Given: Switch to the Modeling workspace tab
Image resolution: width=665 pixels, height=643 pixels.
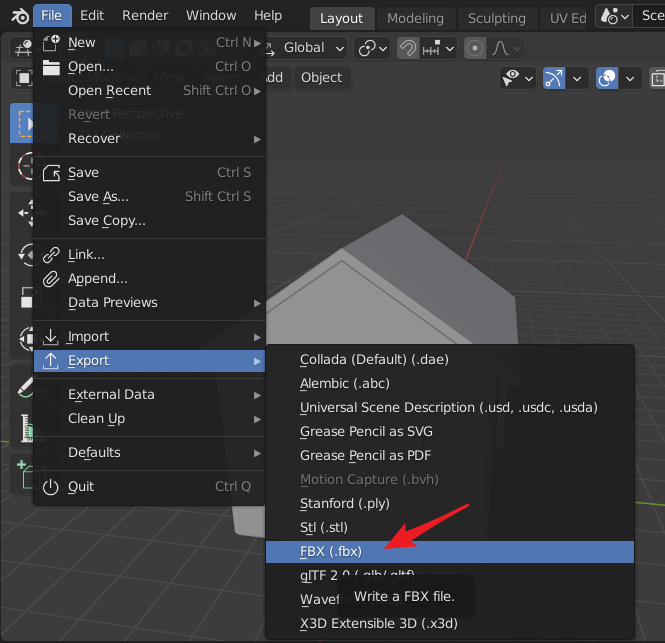Looking at the screenshot, I should [415, 19].
